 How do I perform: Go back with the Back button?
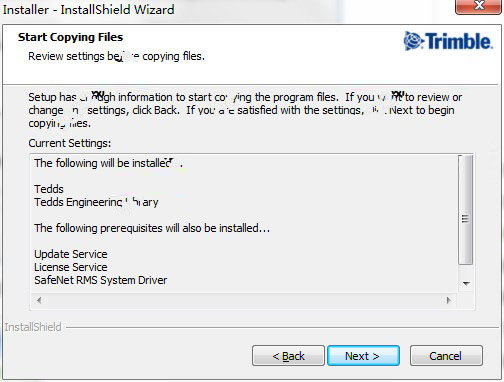click(288, 356)
